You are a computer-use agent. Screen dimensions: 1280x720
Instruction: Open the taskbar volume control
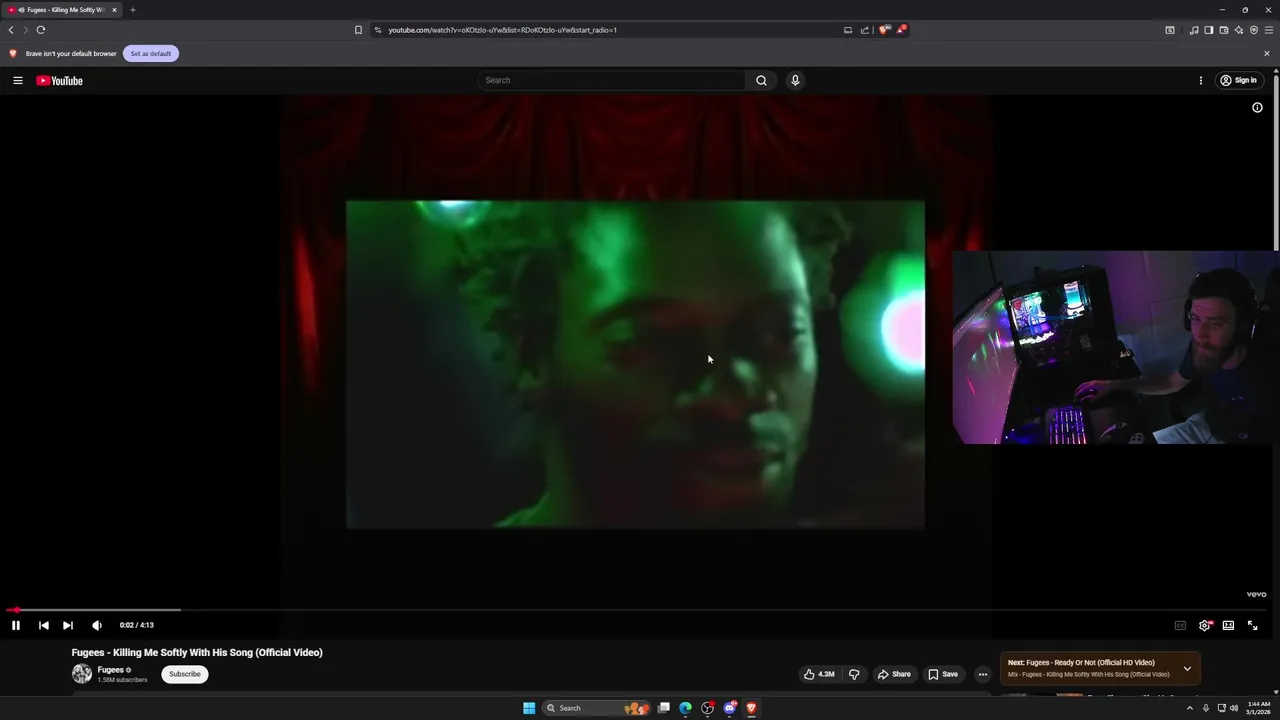tap(1234, 708)
